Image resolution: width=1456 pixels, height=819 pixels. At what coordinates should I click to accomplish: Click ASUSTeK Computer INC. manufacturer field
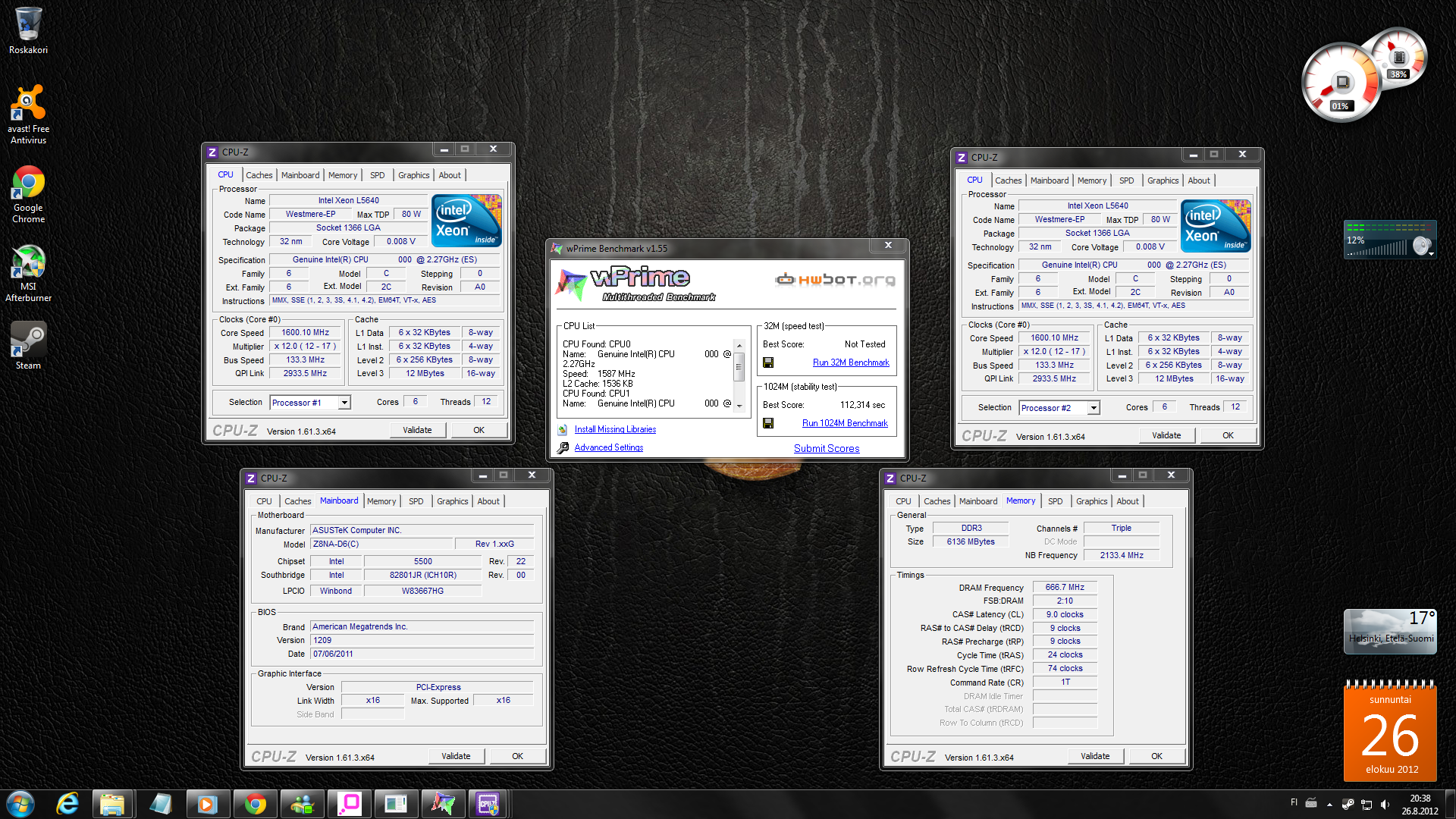click(422, 530)
